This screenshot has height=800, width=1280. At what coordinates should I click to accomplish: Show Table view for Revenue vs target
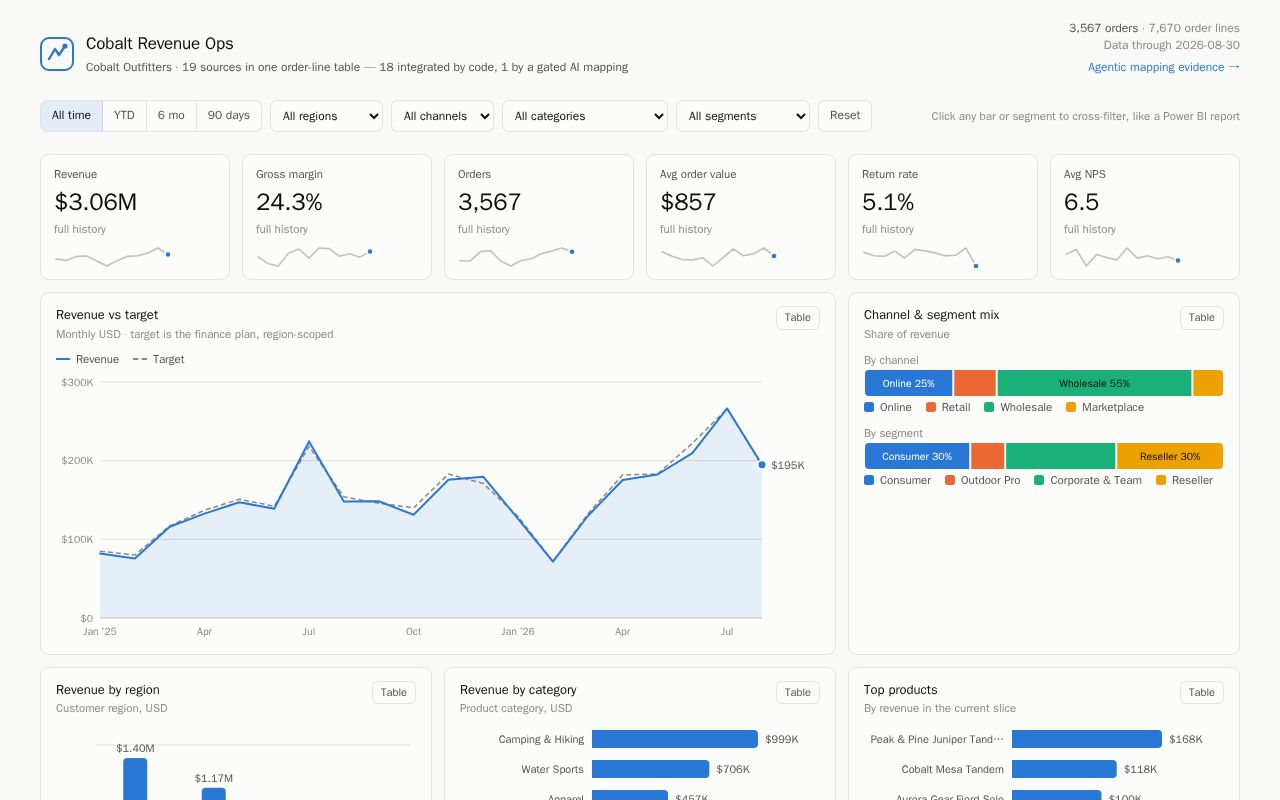coord(798,318)
